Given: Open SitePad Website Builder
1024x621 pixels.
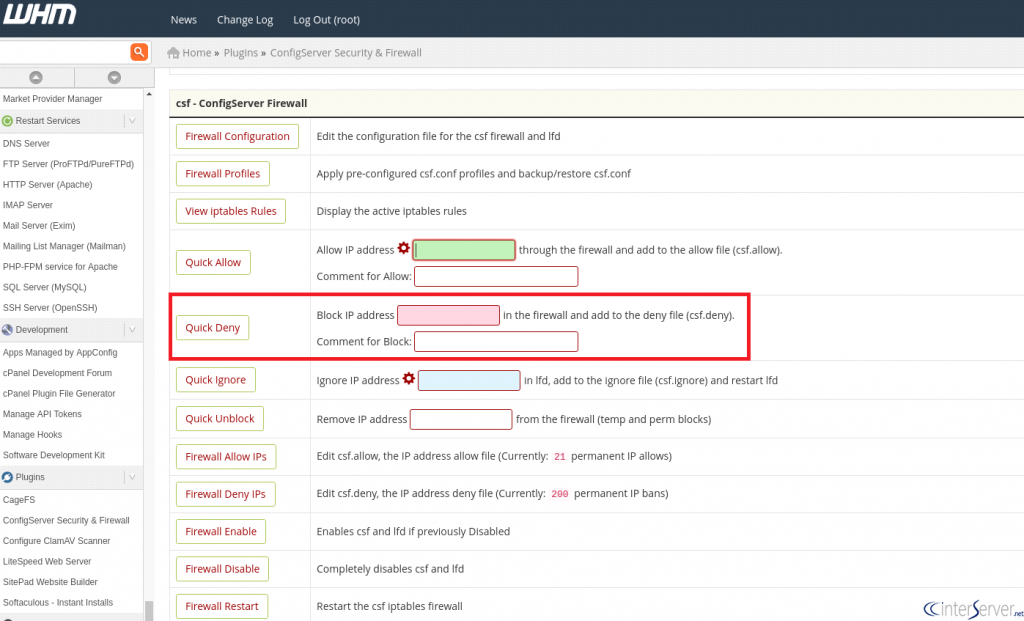Looking at the screenshot, I should click(x=50, y=582).
